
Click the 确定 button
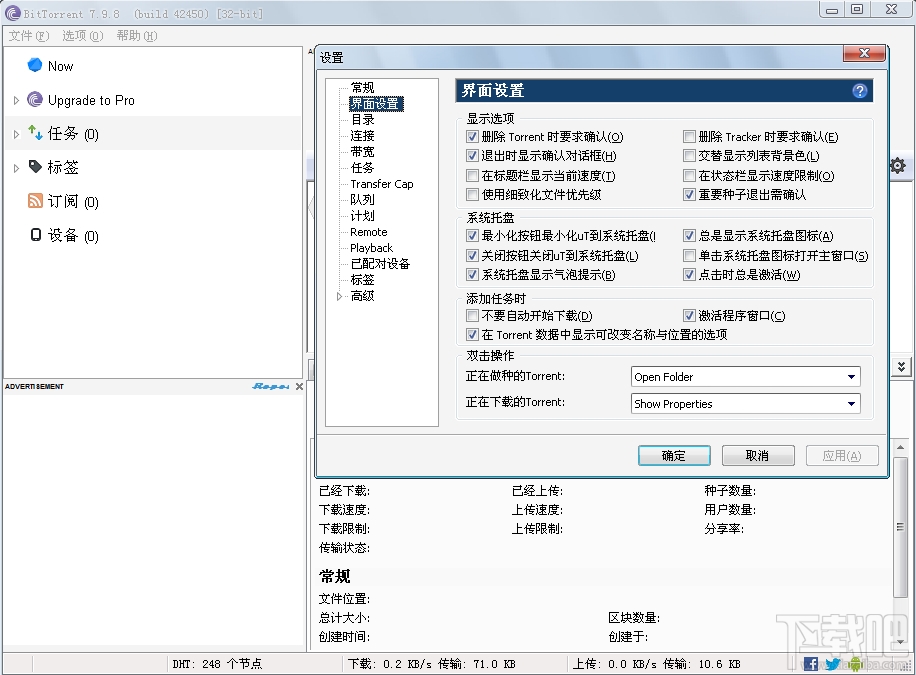tap(673, 455)
